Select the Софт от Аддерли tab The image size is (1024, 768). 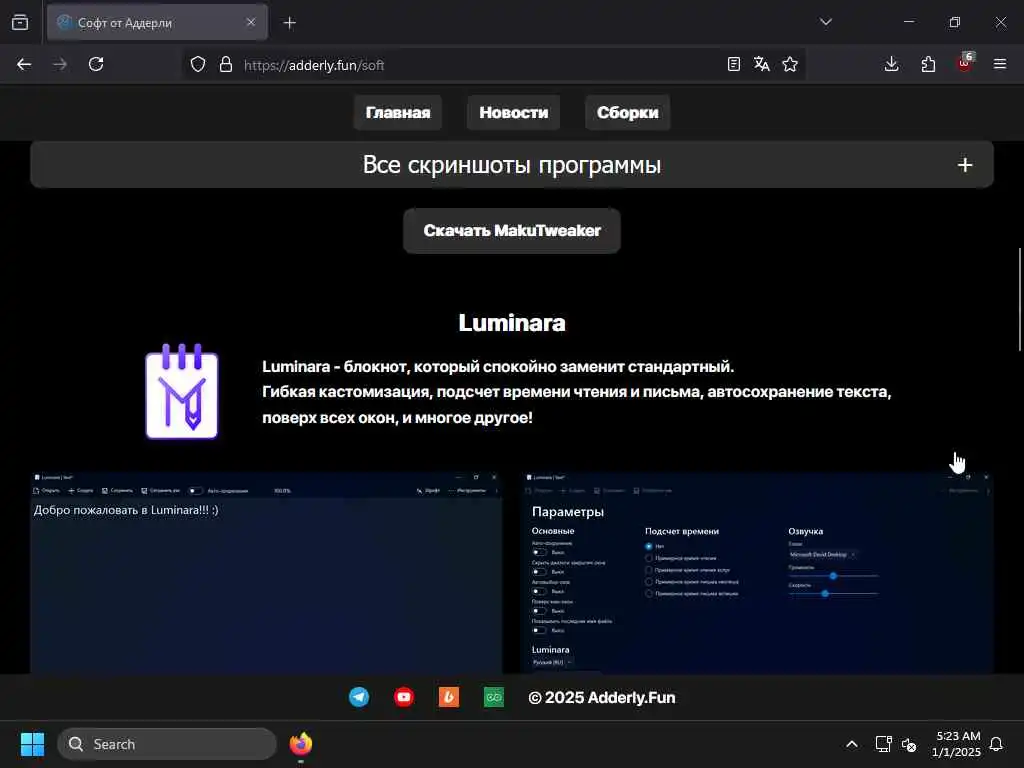pyautogui.click(x=157, y=23)
